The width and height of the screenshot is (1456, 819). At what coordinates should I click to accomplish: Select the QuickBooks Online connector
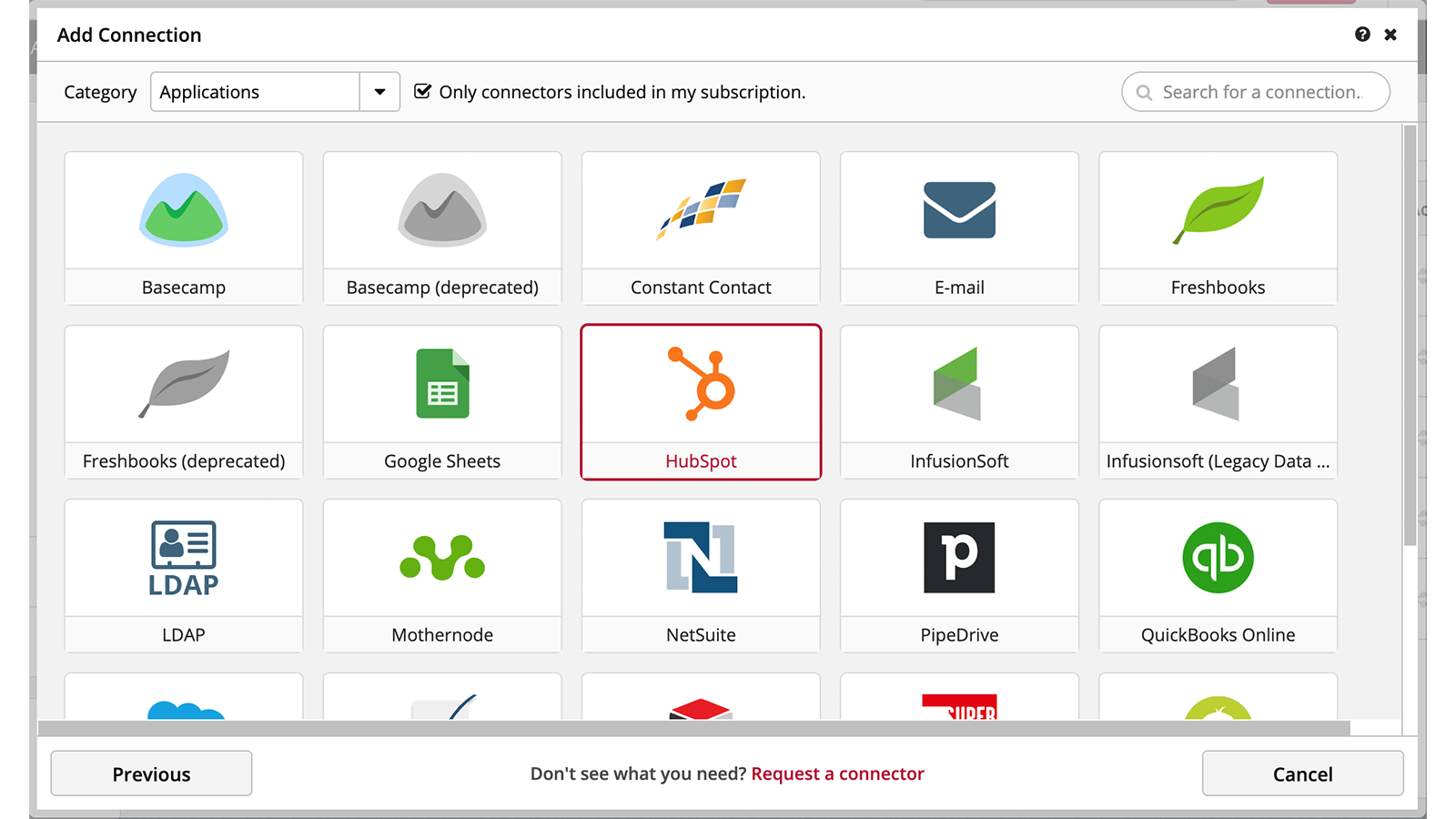coord(1218,559)
